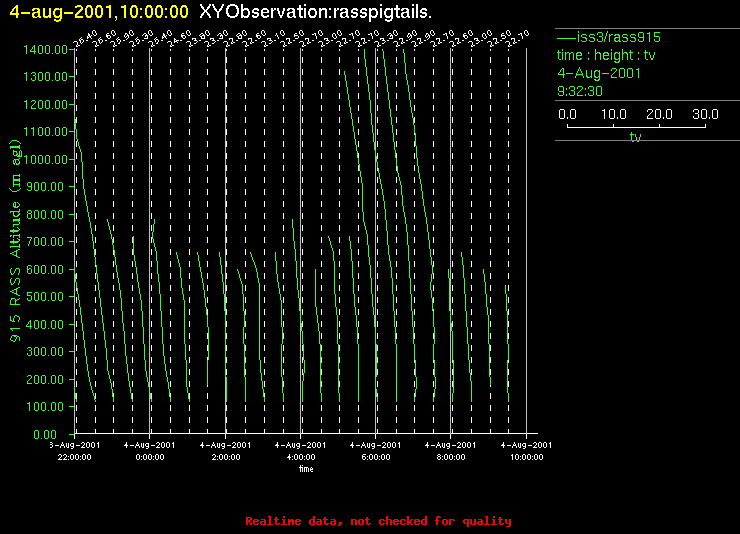This screenshot has width=740, height=534.
Task: Click the '1300.00' altitude tick label
Action: 45,76
